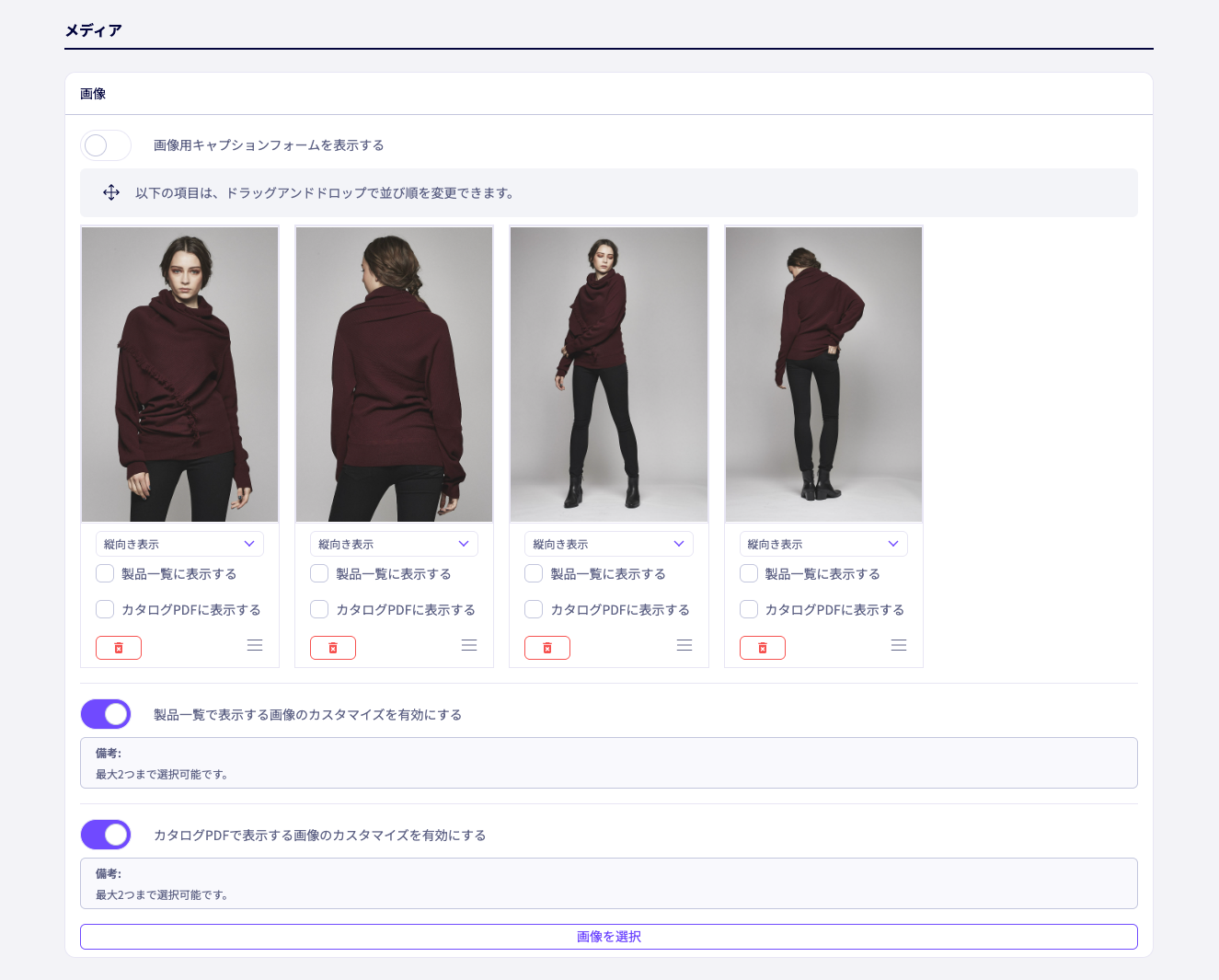Screen dimensions: 1219x980
Task: Open 縦向き表示 dropdown under third image
Action: coord(609,544)
